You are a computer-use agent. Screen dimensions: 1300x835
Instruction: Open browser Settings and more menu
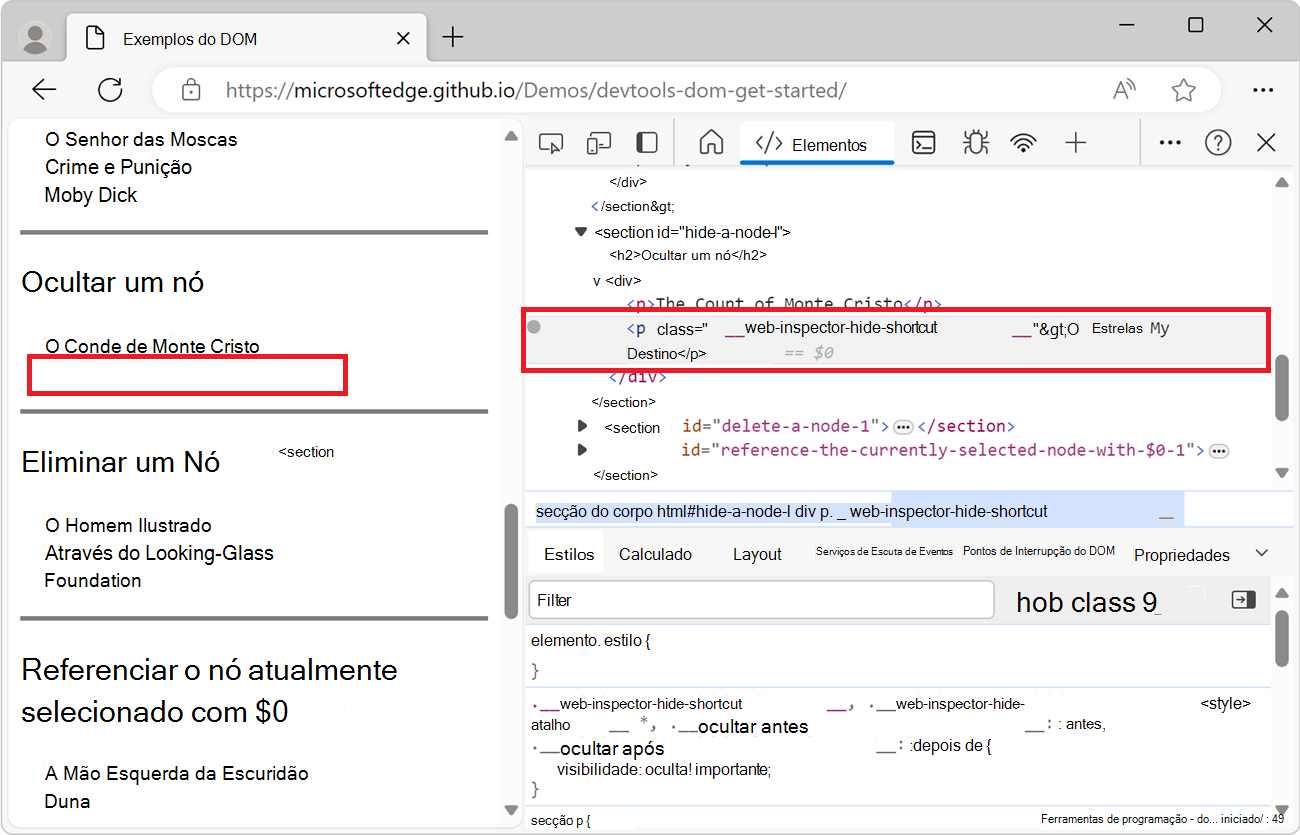[x=1263, y=90]
